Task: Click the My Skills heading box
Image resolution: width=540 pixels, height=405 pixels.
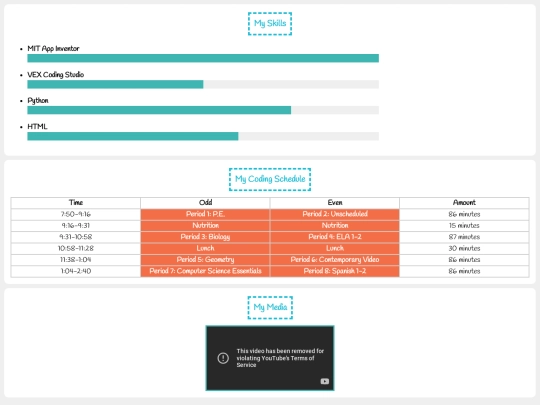Action: coord(270,23)
